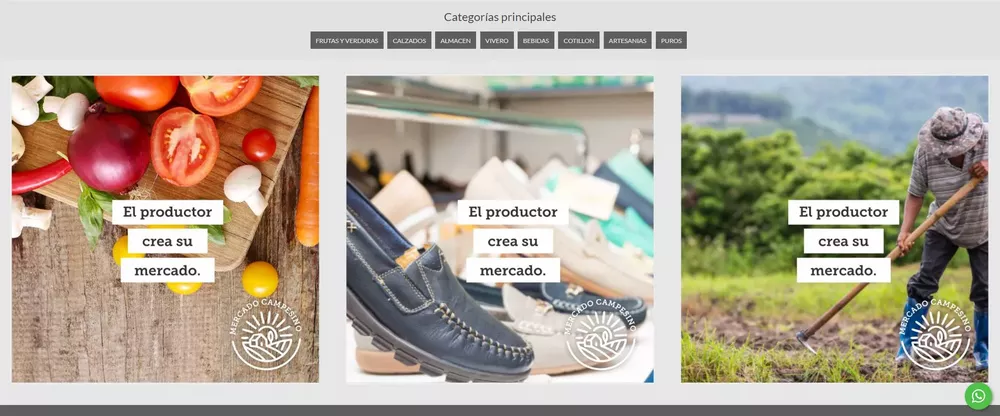
Task: Click "mercado." label on farmer image
Action: point(843,270)
